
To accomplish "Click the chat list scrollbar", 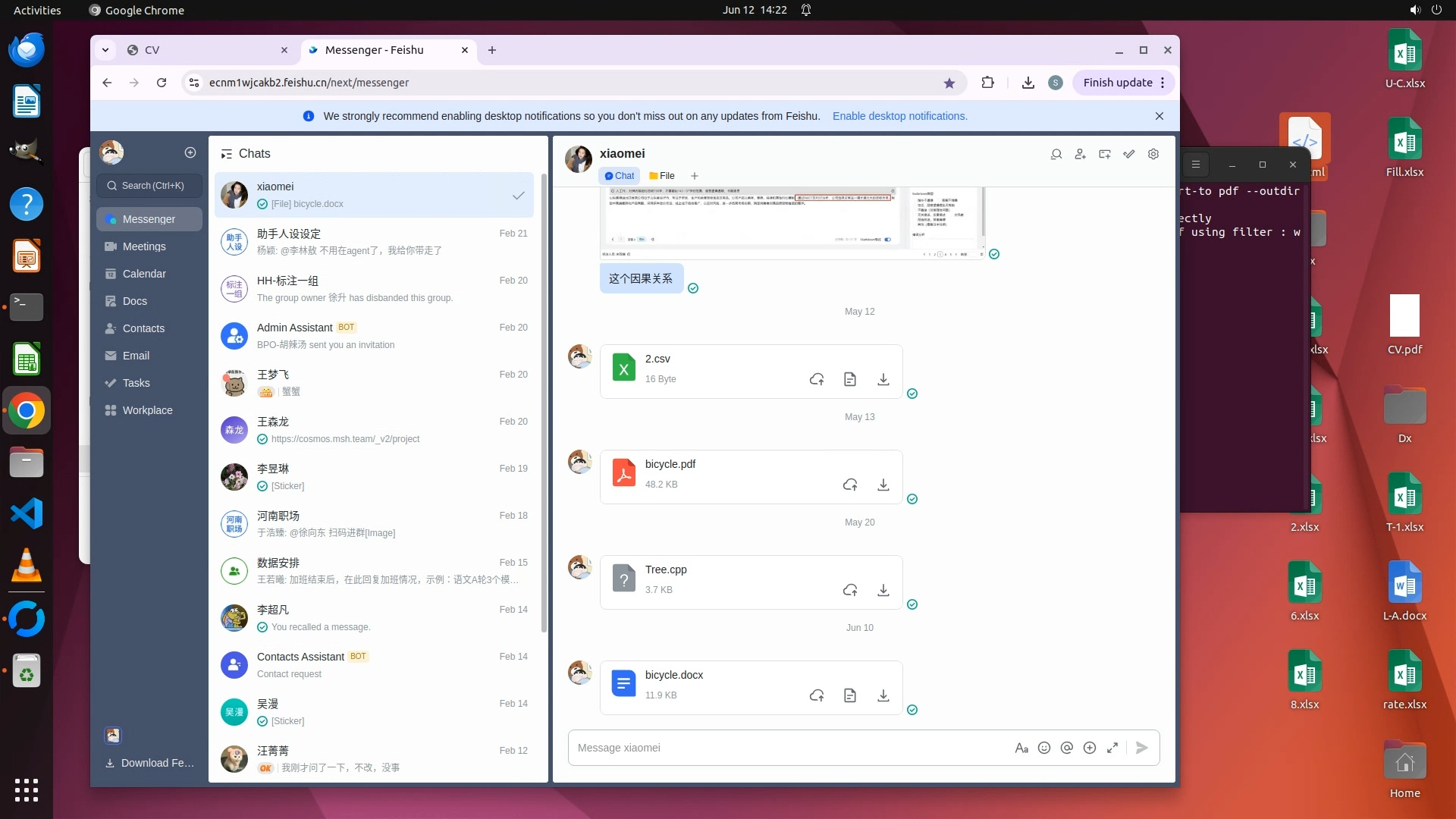I will click(544, 402).
